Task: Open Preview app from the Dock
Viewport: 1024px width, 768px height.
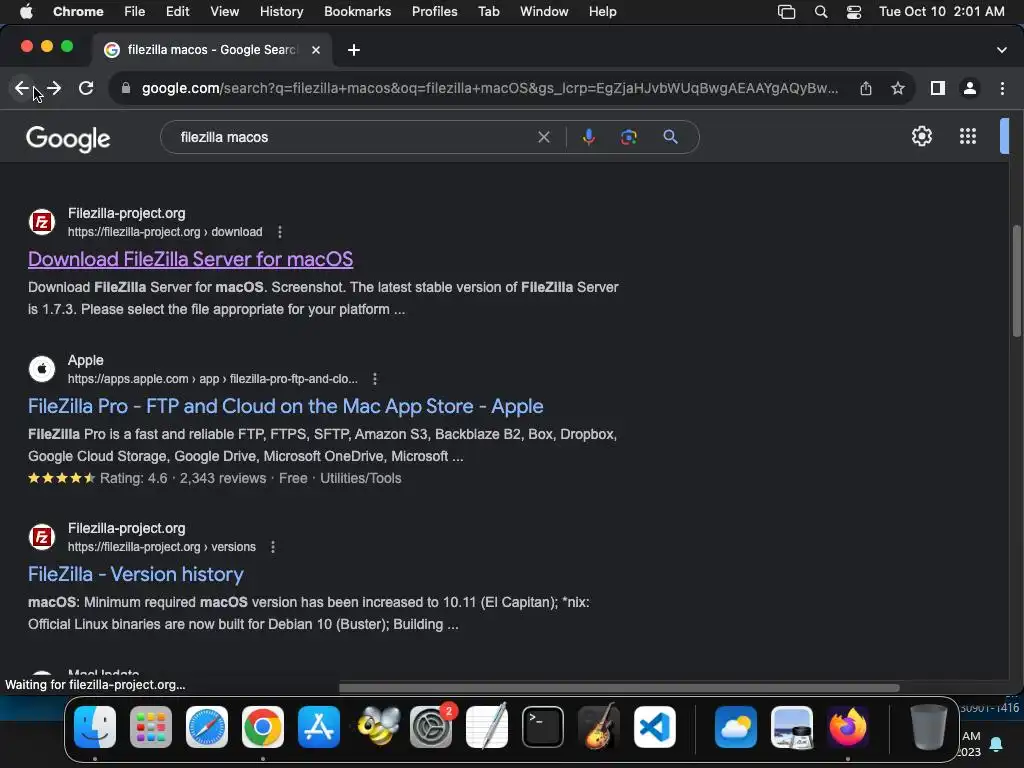Action: pyautogui.click(x=792, y=727)
